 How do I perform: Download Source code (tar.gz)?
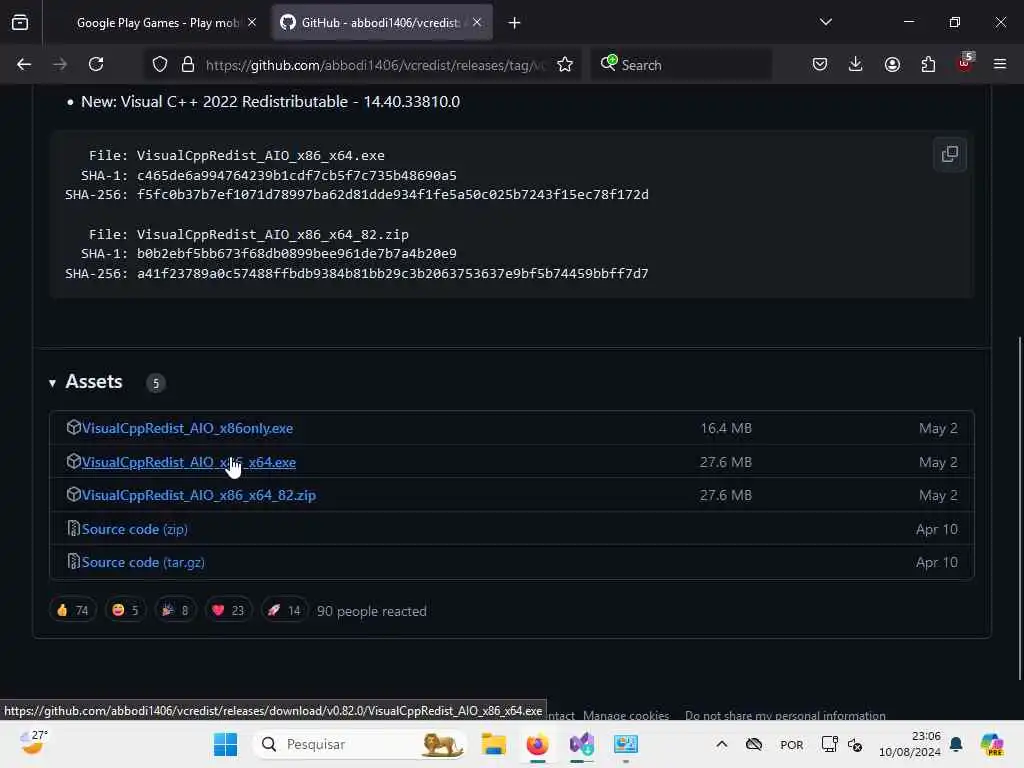[x=143, y=563]
